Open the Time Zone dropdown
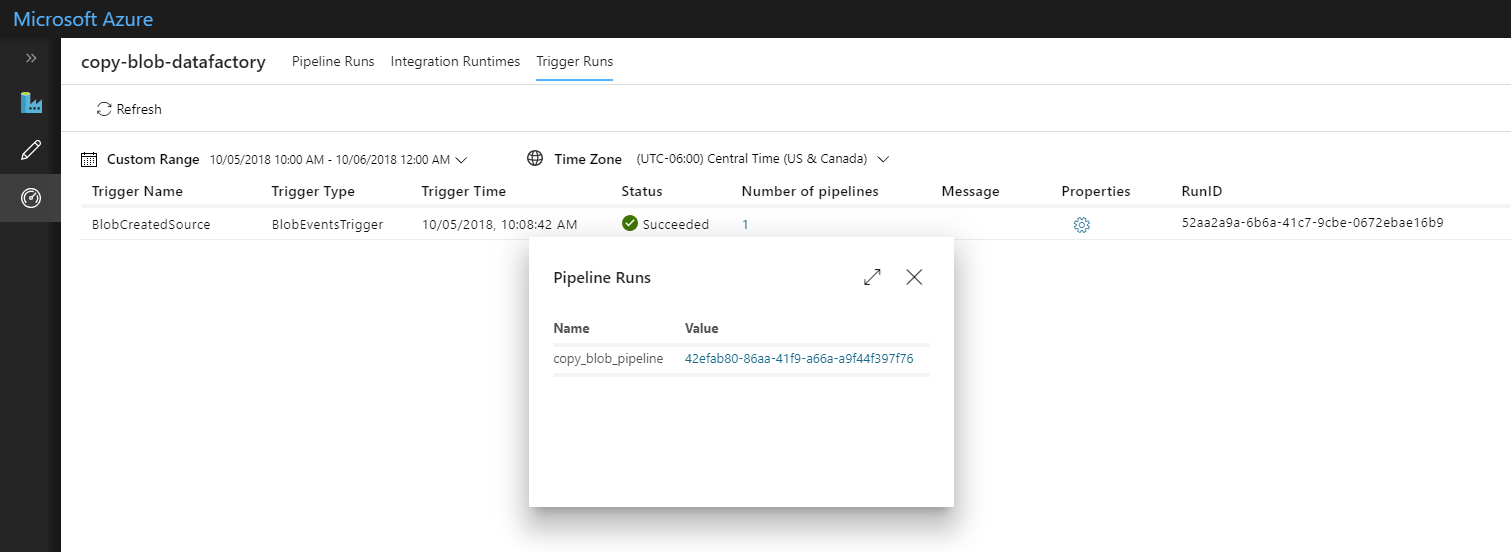 [763, 159]
